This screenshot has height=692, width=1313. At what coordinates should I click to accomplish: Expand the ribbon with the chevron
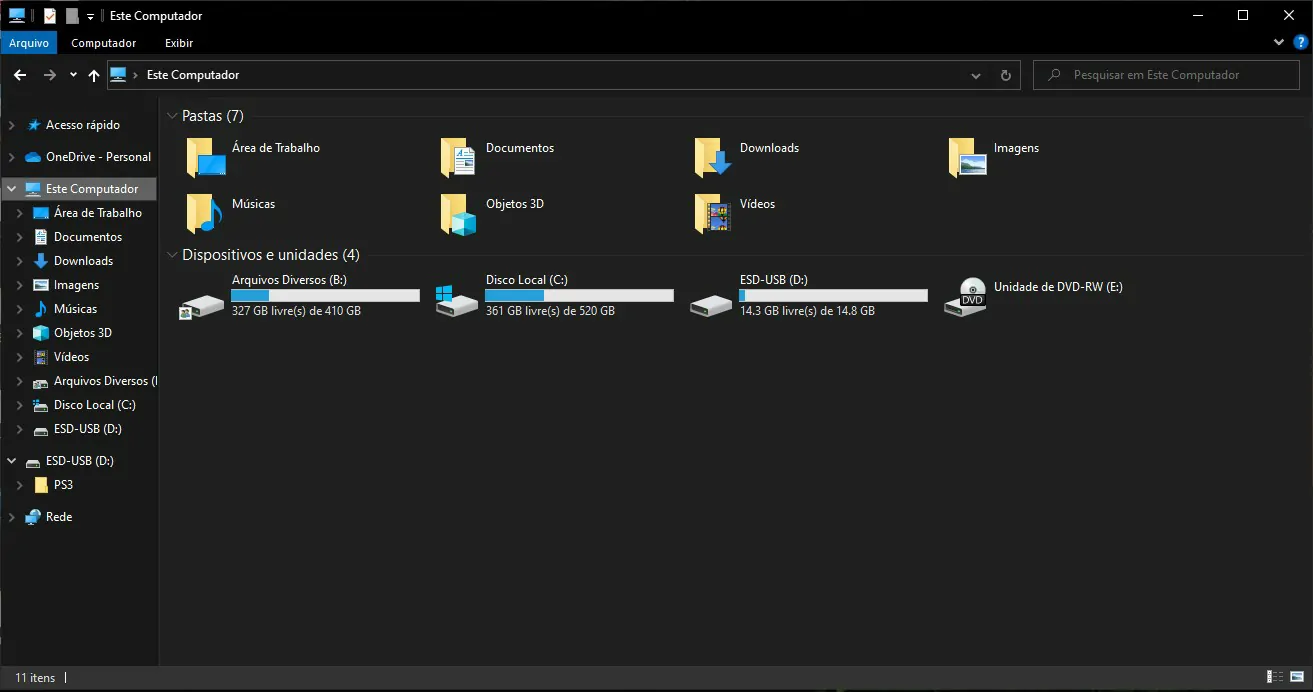tap(1279, 43)
